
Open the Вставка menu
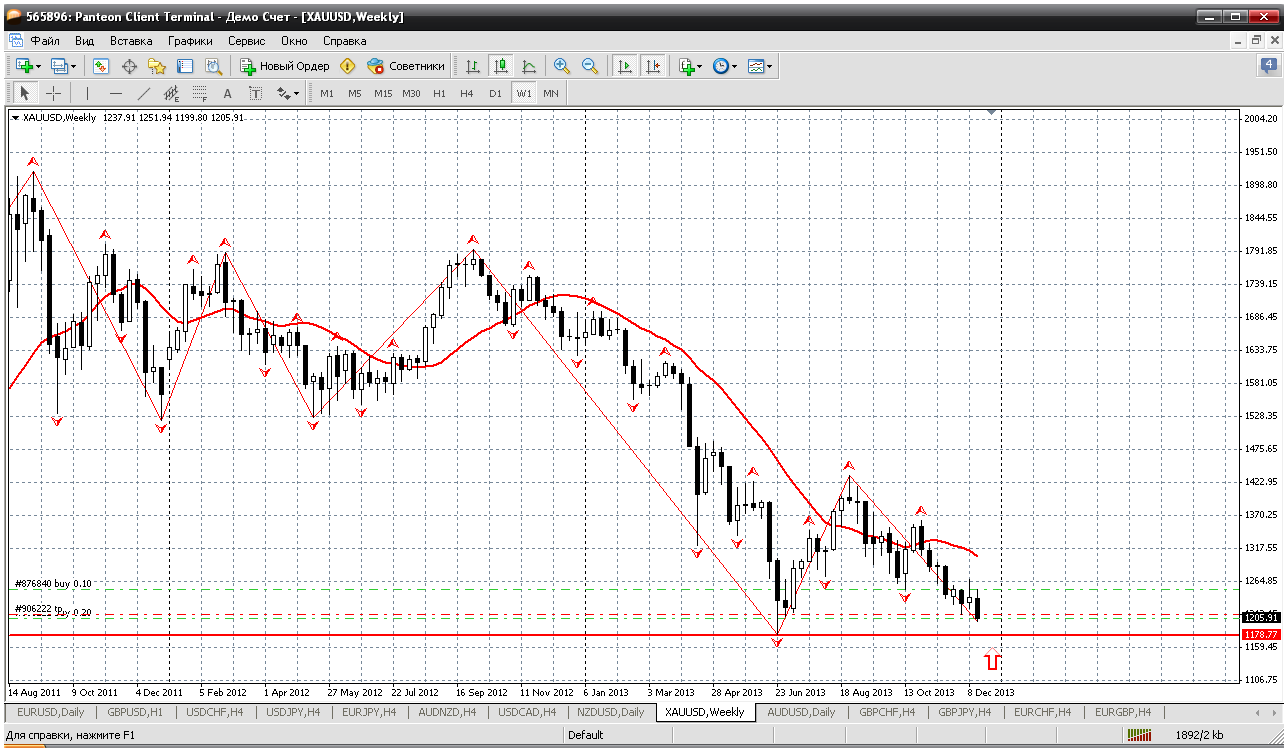pos(131,41)
